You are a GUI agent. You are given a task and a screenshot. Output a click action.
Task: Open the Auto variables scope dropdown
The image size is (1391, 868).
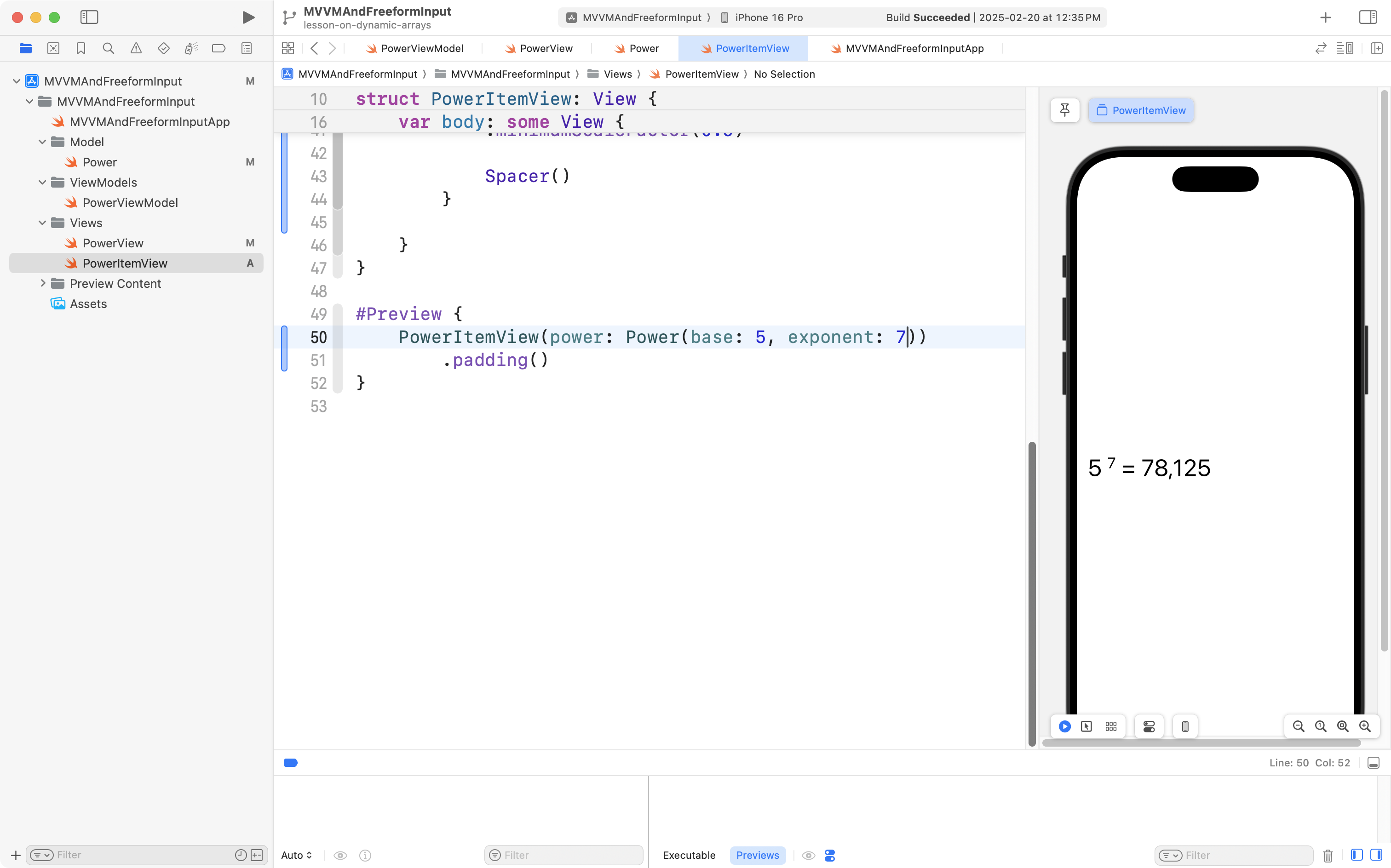pyautogui.click(x=296, y=856)
